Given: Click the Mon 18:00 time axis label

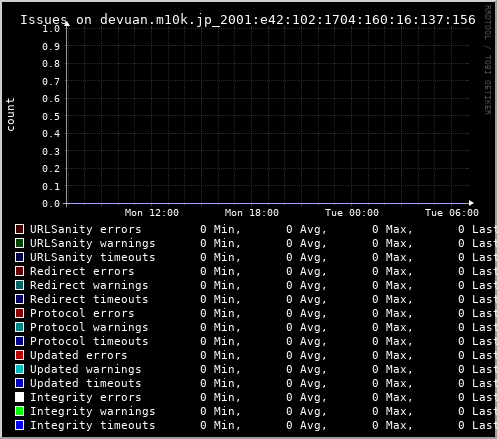Looking at the screenshot, I should (x=252, y=213).
